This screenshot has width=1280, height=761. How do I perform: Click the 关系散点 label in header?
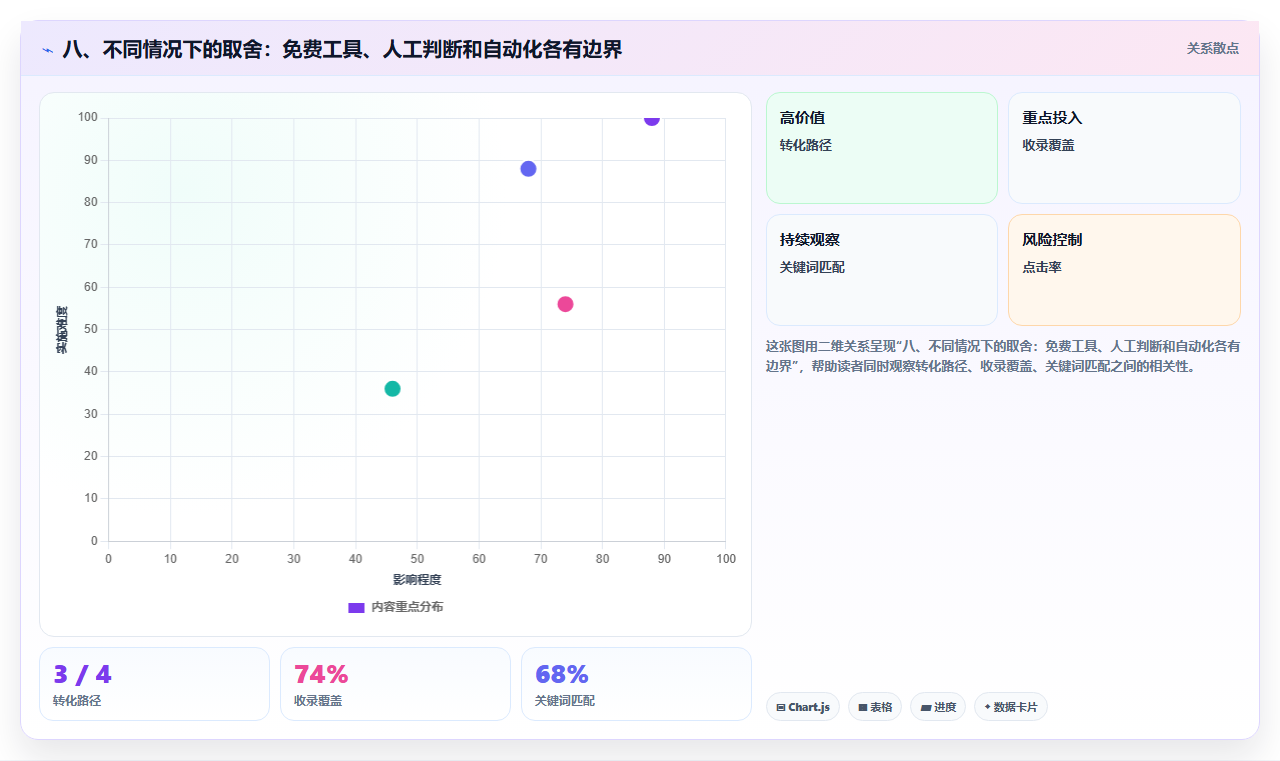pyautogui.click(x=1212, y=48)
